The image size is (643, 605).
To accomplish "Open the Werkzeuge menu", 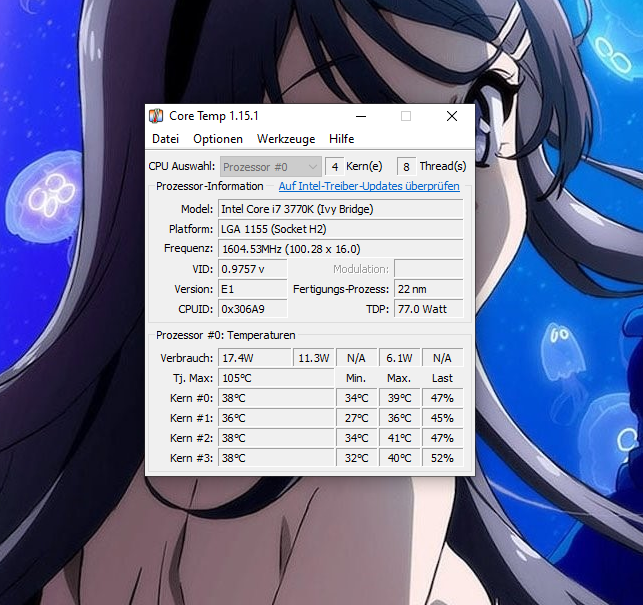I will (x=286, y=139).
